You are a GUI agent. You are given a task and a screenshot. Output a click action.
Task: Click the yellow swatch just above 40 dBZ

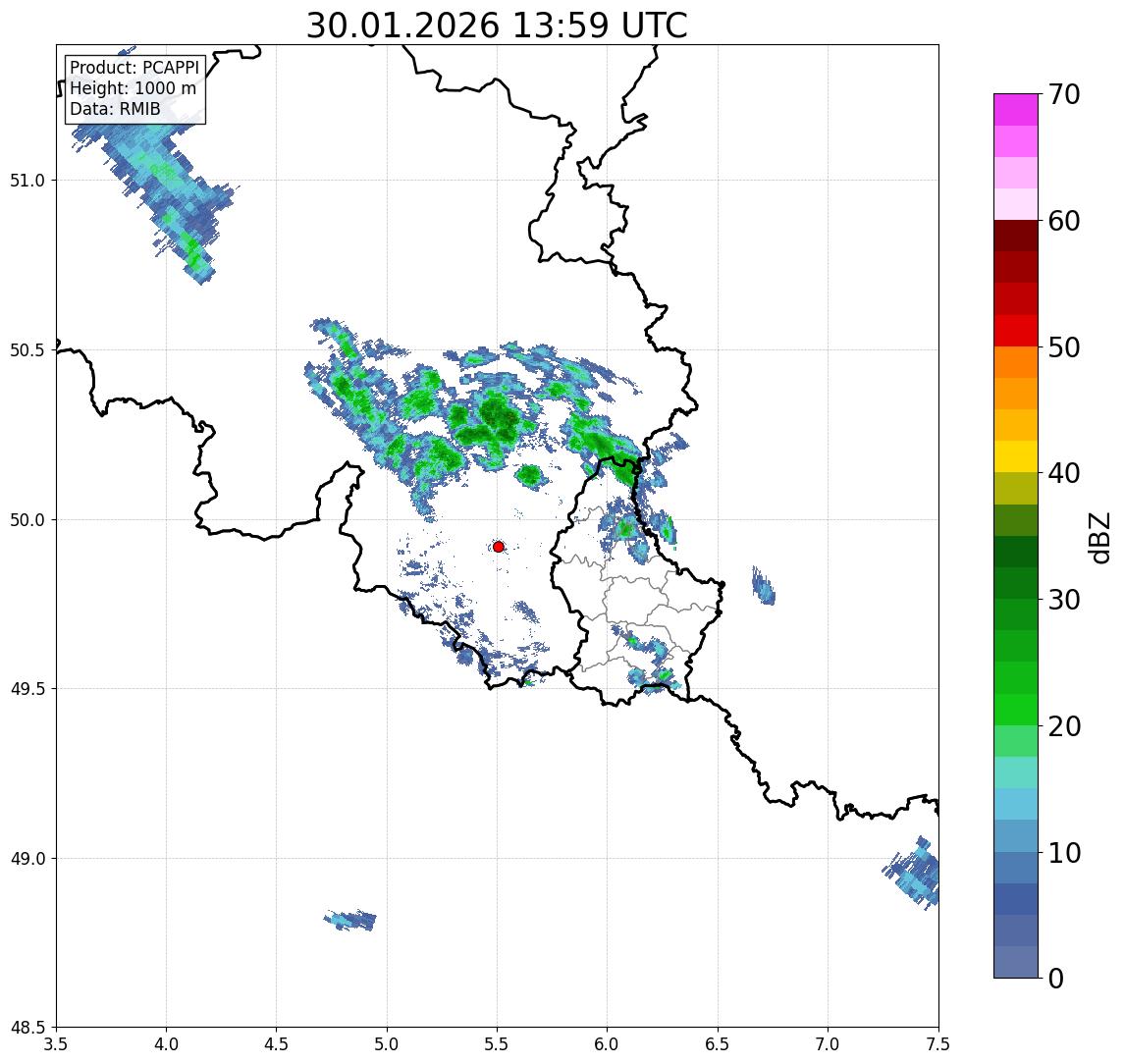coord(1016,456)
